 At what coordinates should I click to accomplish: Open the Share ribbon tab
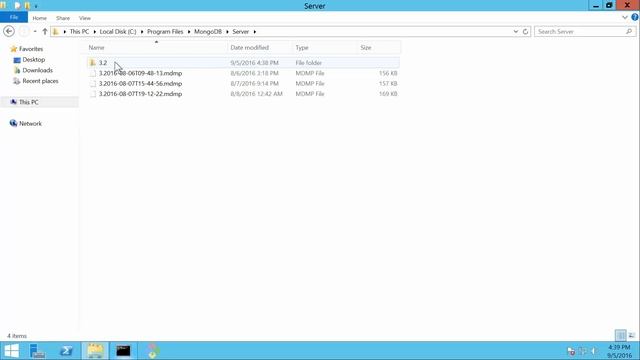click(x=63, y=18)
